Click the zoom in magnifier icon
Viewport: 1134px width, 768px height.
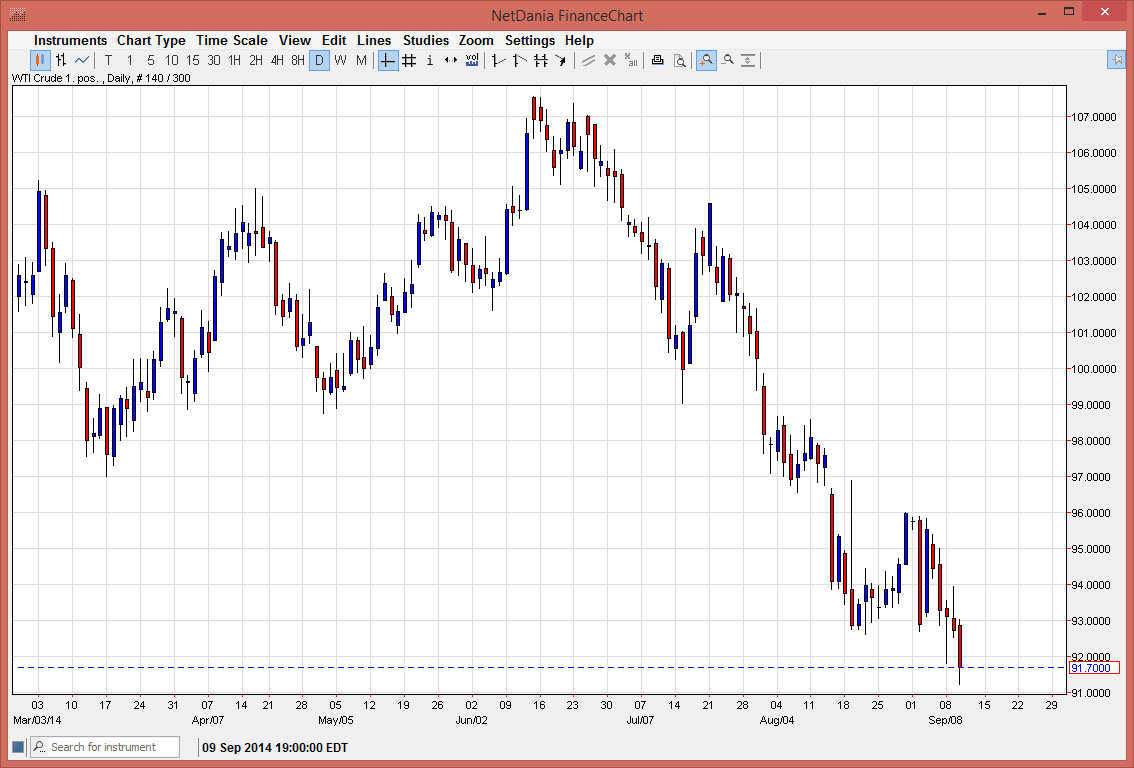click(x=705, y=60)
